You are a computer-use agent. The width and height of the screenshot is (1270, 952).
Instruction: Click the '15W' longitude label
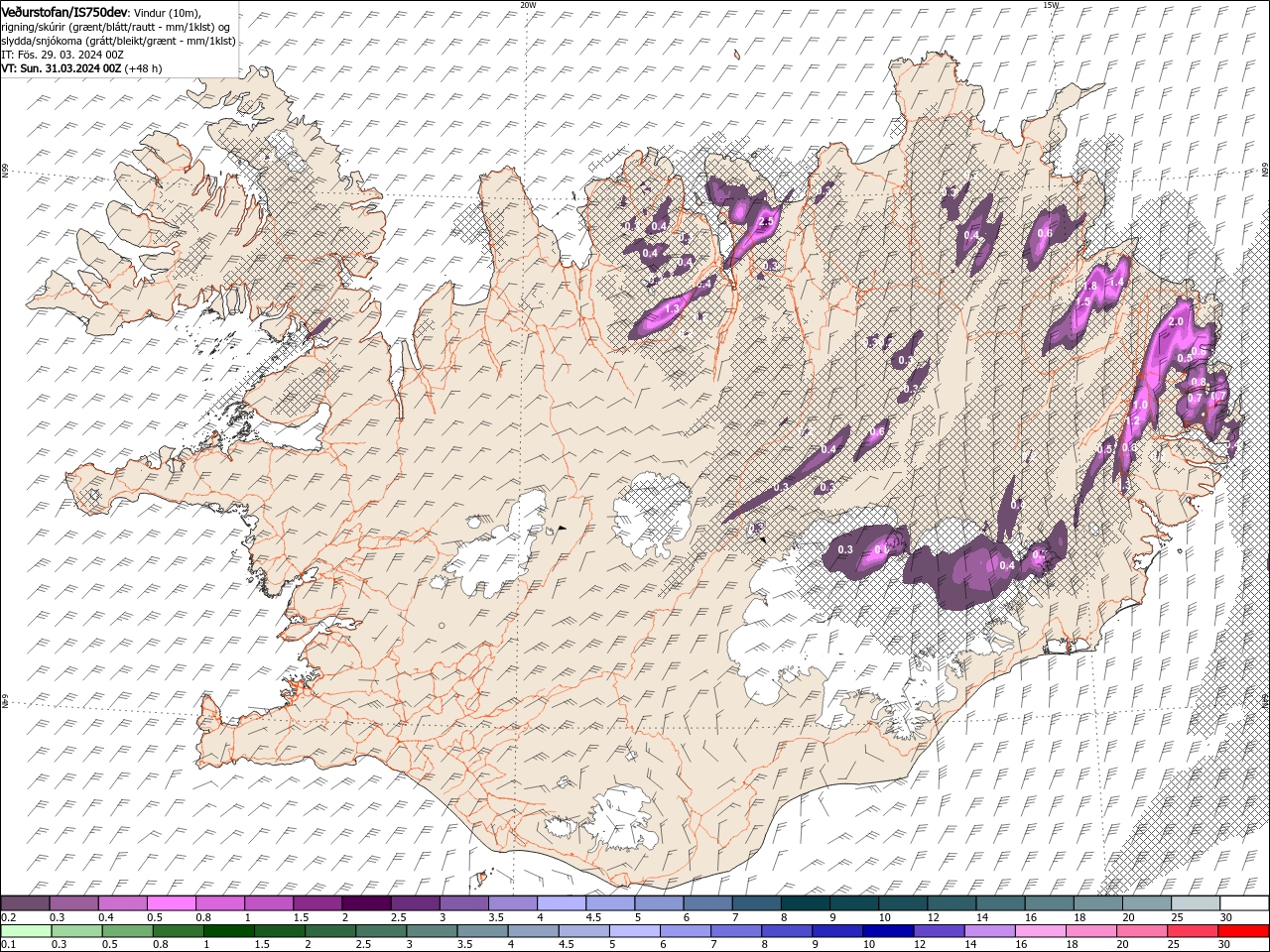1051,5
